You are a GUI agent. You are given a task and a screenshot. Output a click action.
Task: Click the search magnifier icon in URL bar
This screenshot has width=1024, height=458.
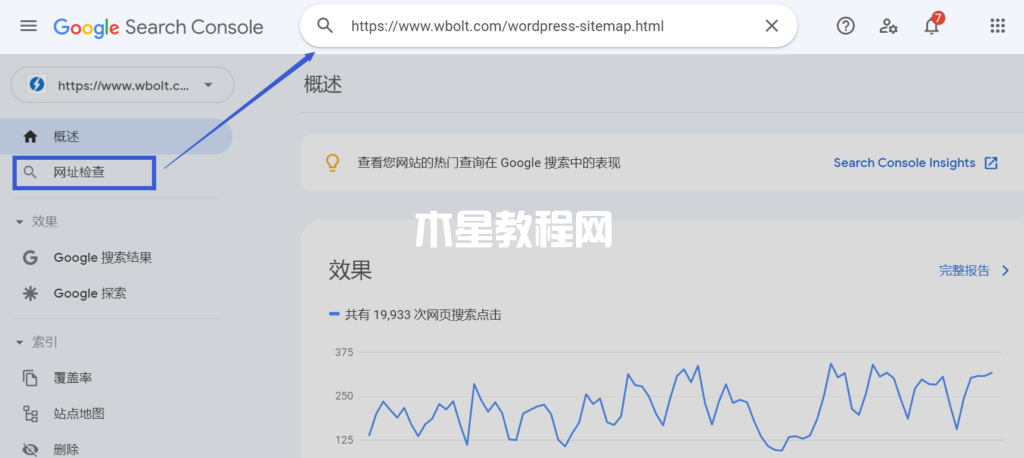325,26
